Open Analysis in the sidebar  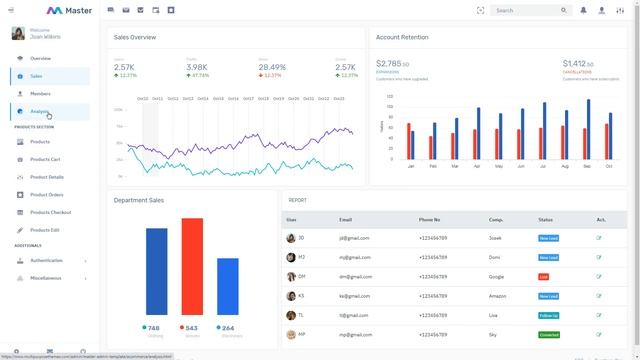pos(50,111)
